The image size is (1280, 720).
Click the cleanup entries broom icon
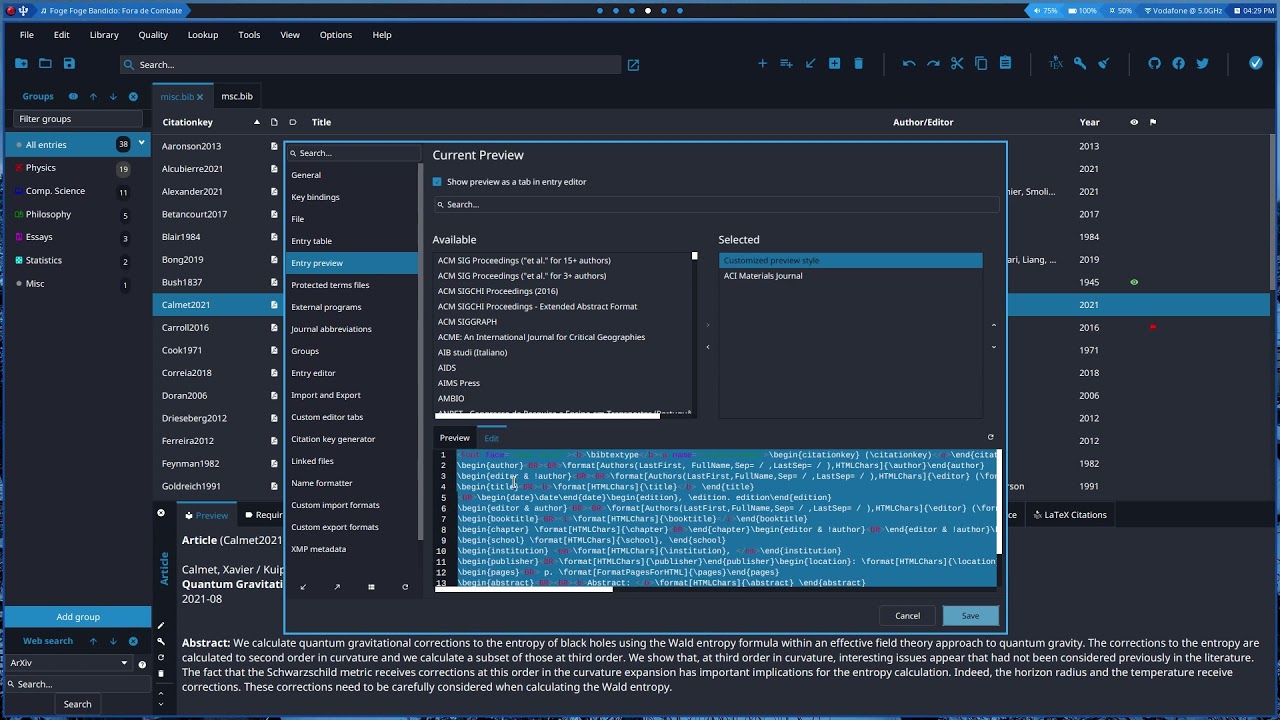click(1104, 64)
